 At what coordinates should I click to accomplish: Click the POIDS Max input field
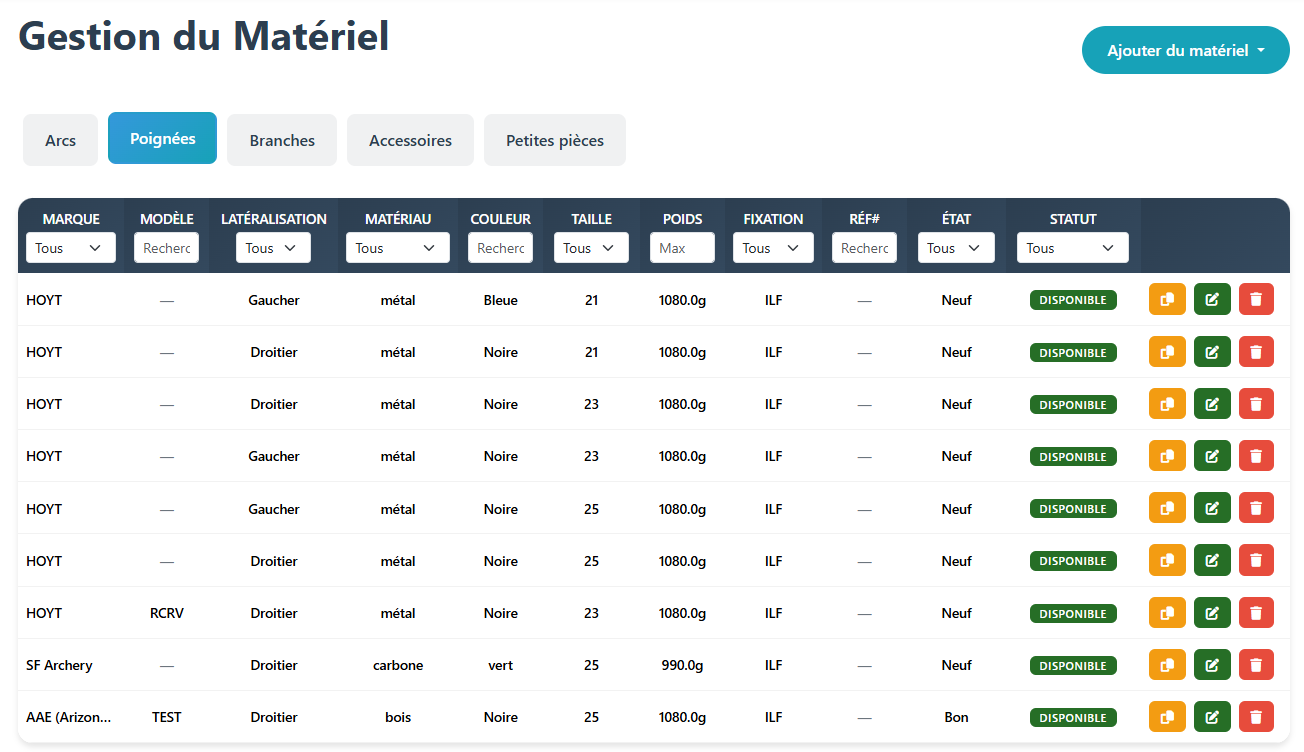tap(682, 247)
